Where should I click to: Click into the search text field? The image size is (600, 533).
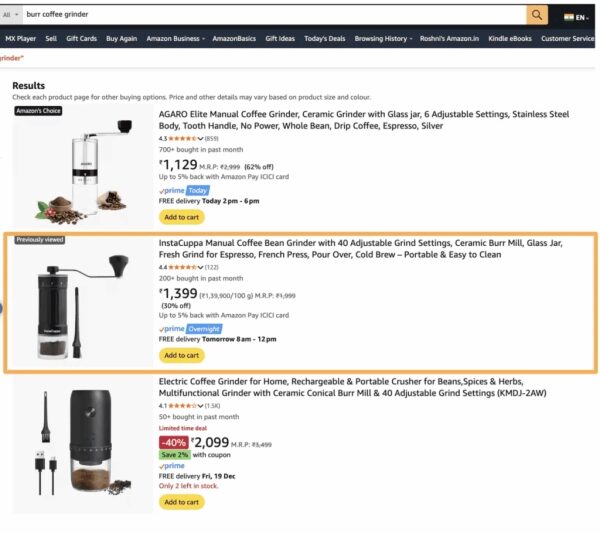click(x=270, y=15)
